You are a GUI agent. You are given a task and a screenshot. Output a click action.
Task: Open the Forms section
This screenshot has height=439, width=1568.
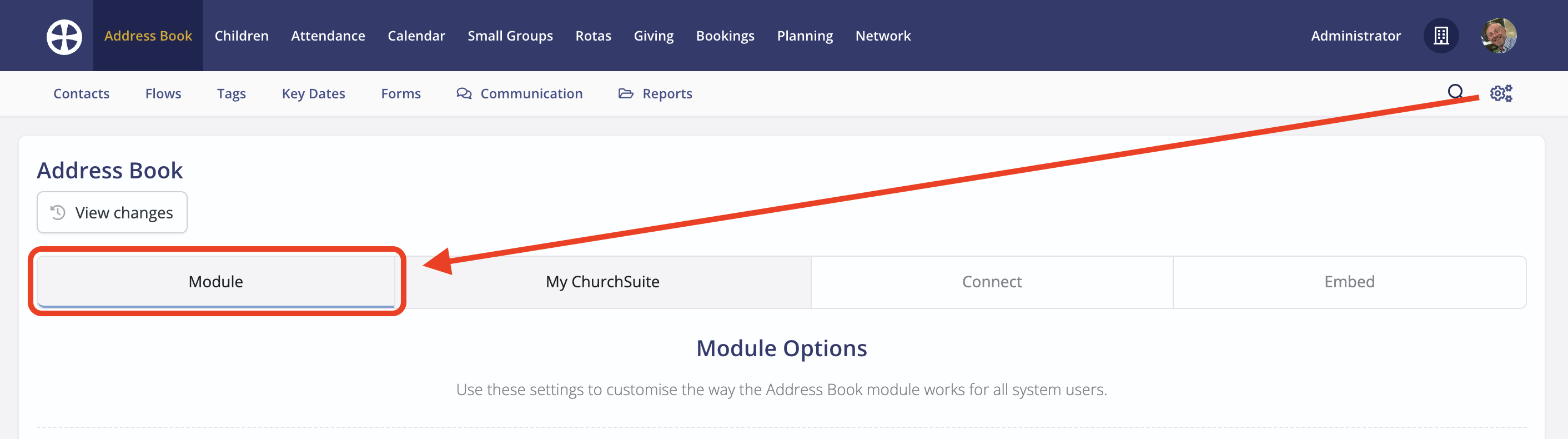[401, 94]
